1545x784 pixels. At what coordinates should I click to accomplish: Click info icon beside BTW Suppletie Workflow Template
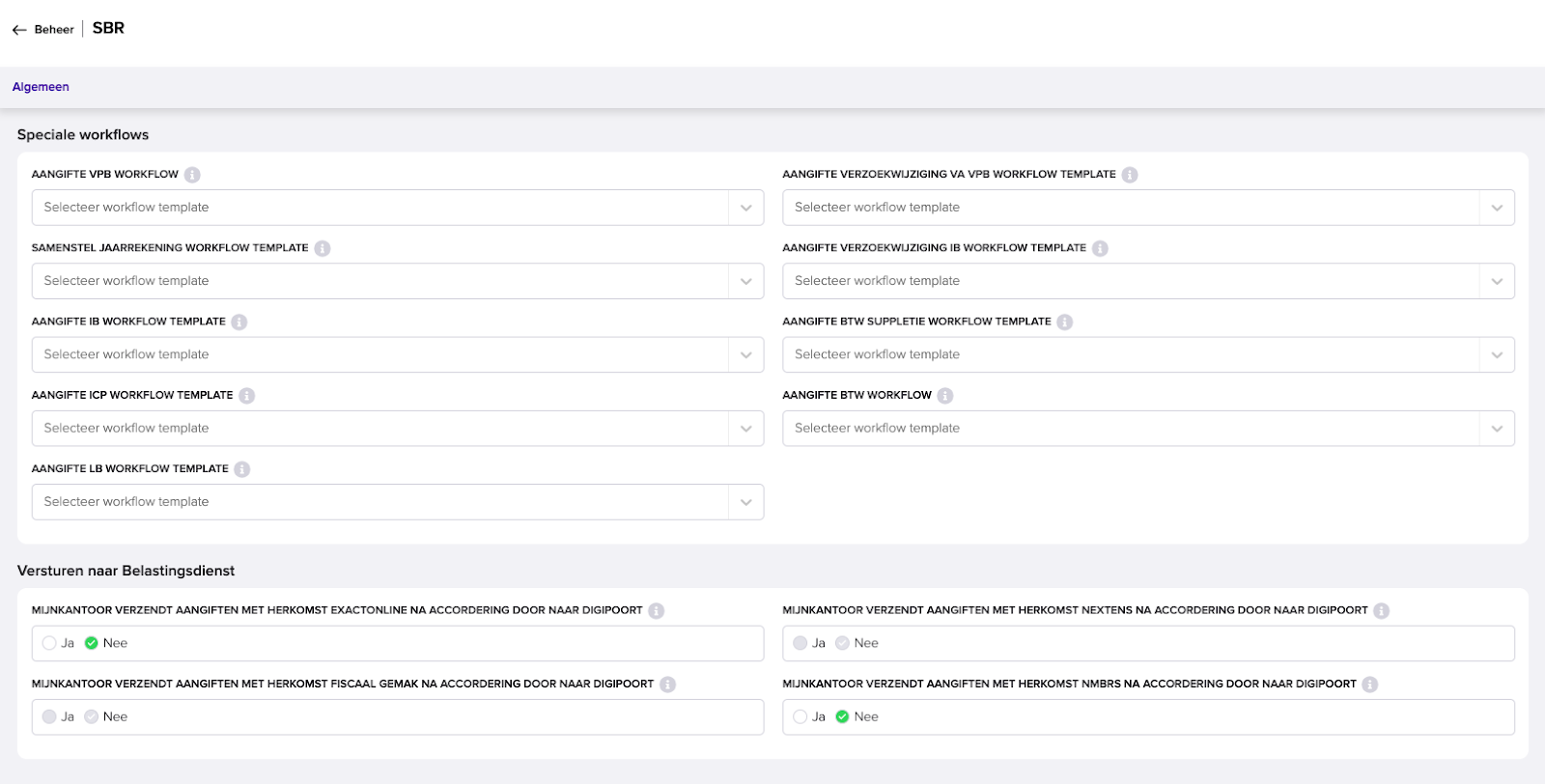[1065, 322]
